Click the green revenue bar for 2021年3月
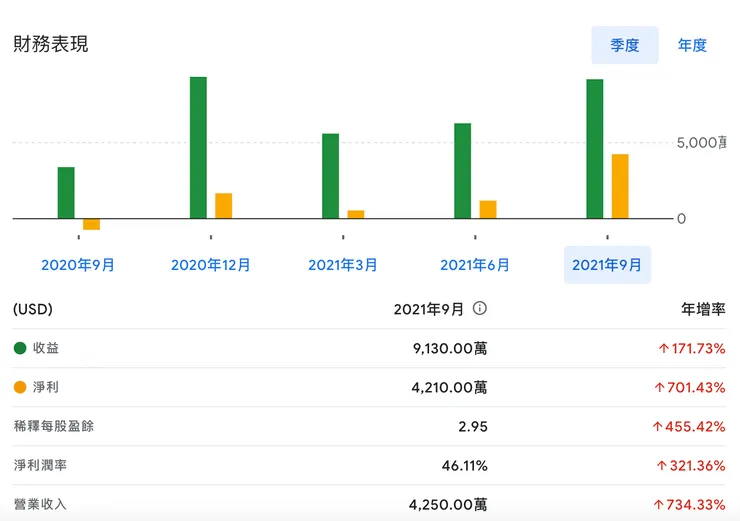The height and width of the screenshot is (521, 740). coord(330,176)
